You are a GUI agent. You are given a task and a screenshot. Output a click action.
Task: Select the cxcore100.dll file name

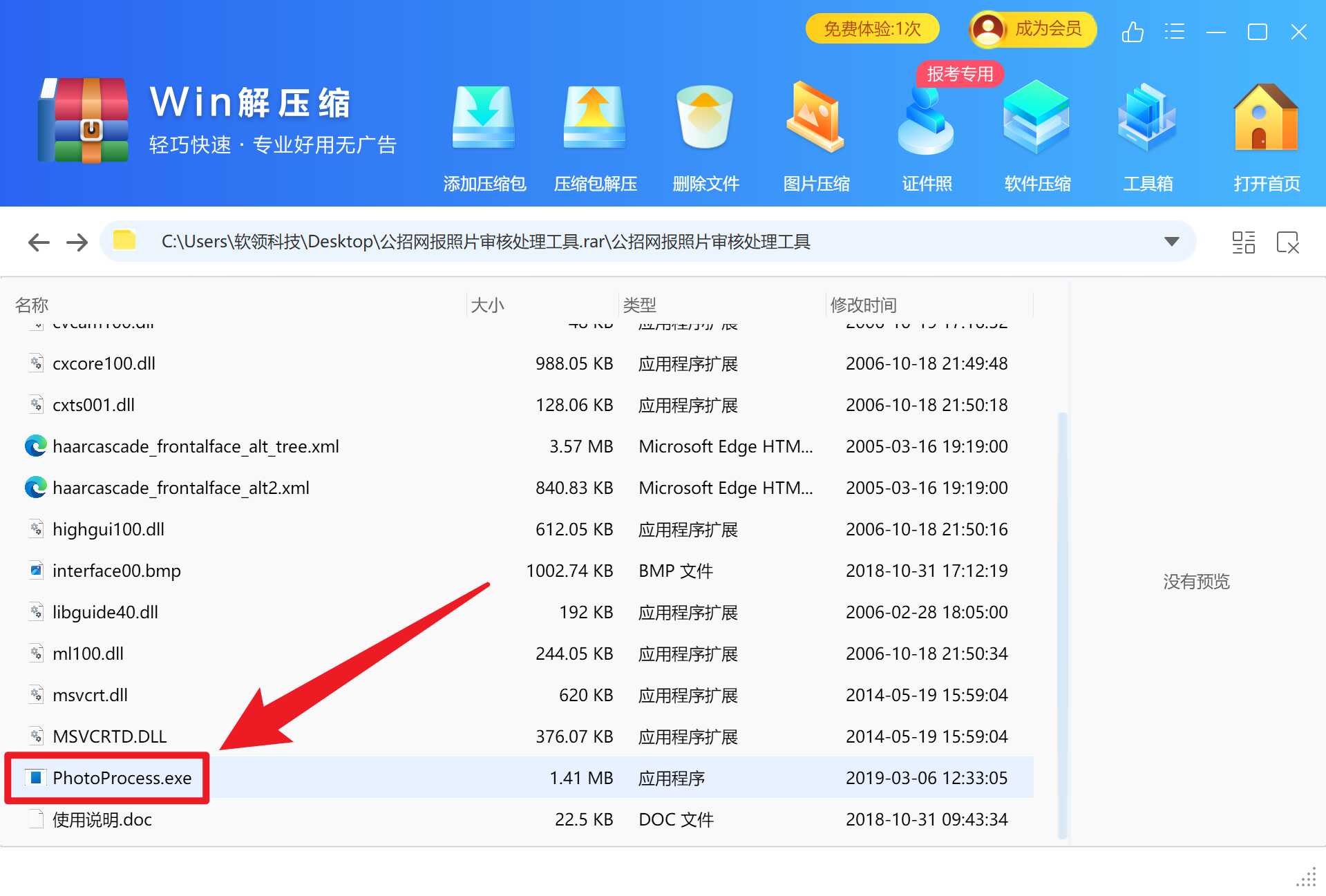[104, 363]
